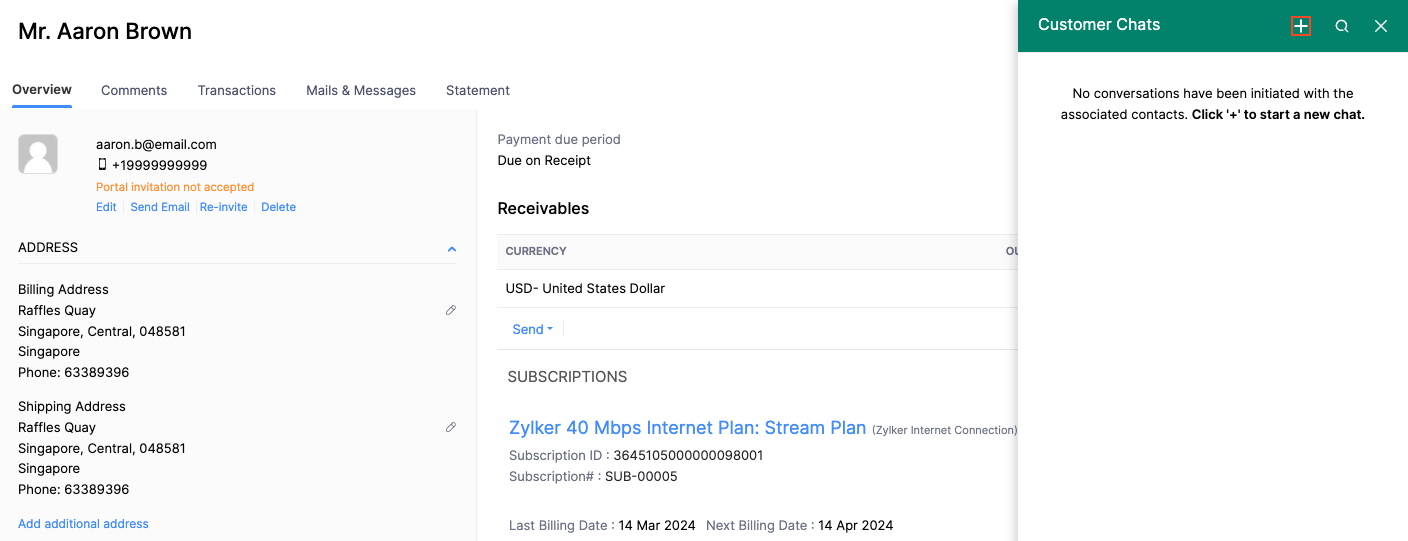Start a new chat with plus icon
This screenshot has height=541, width=1408.
pos(1300,26)
